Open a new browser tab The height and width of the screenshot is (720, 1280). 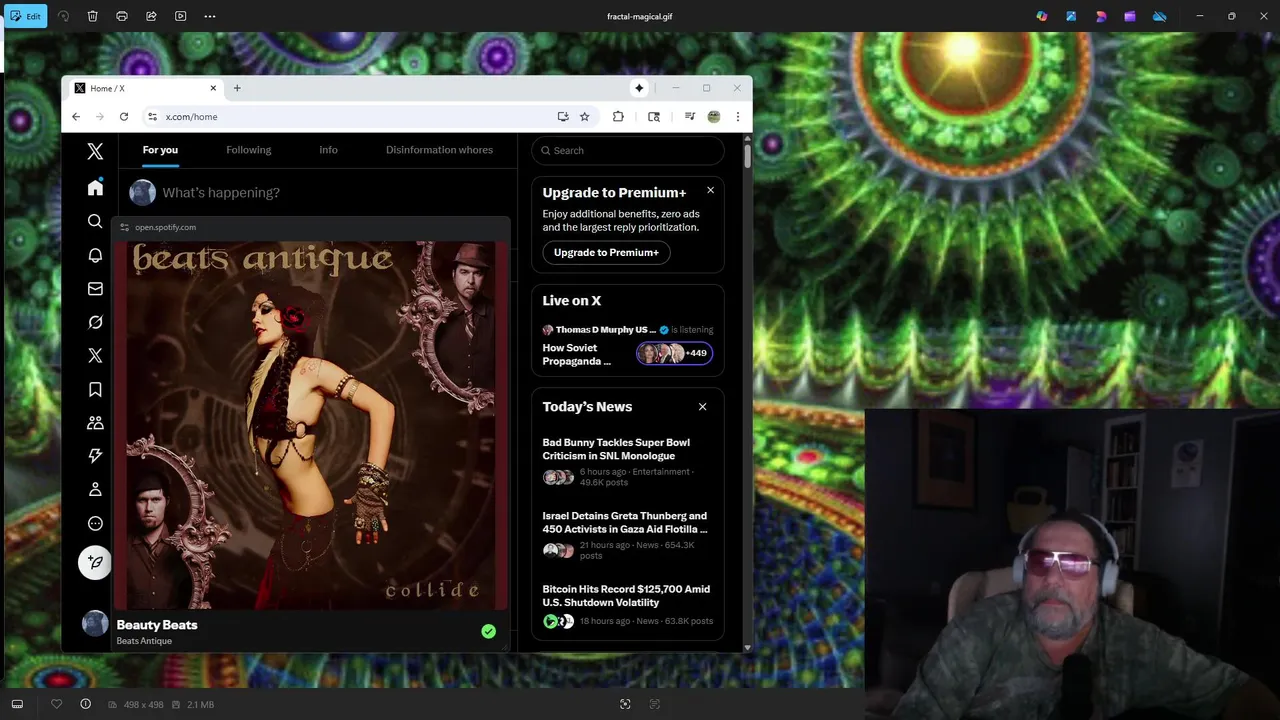[237, 88]
